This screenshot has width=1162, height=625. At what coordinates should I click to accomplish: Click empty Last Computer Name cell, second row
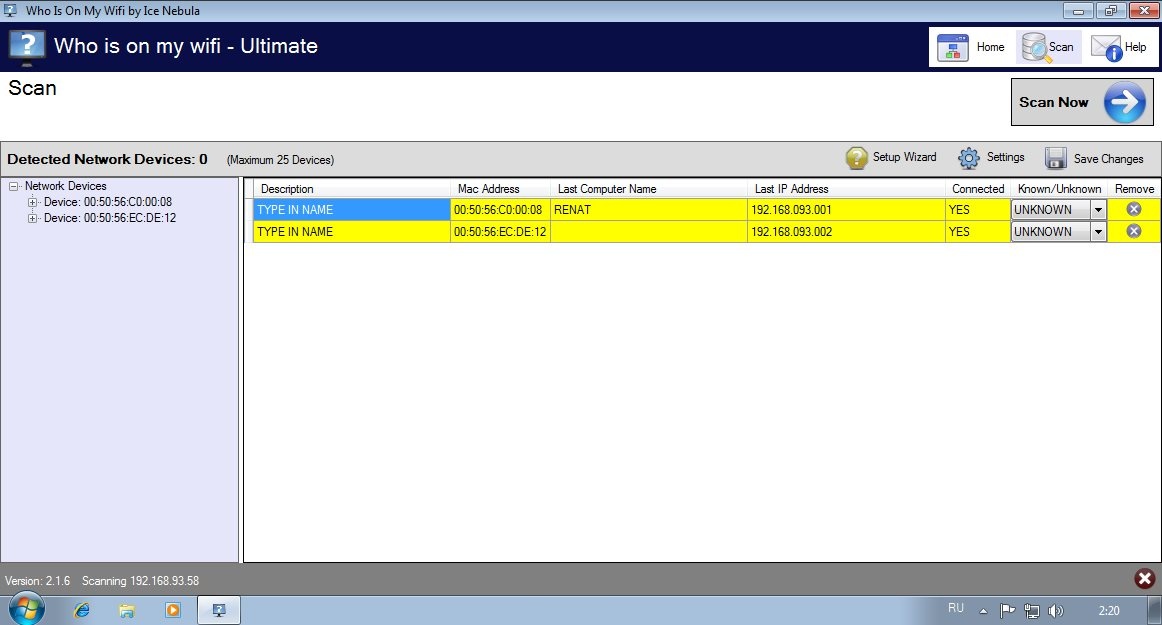pos(648,232)
